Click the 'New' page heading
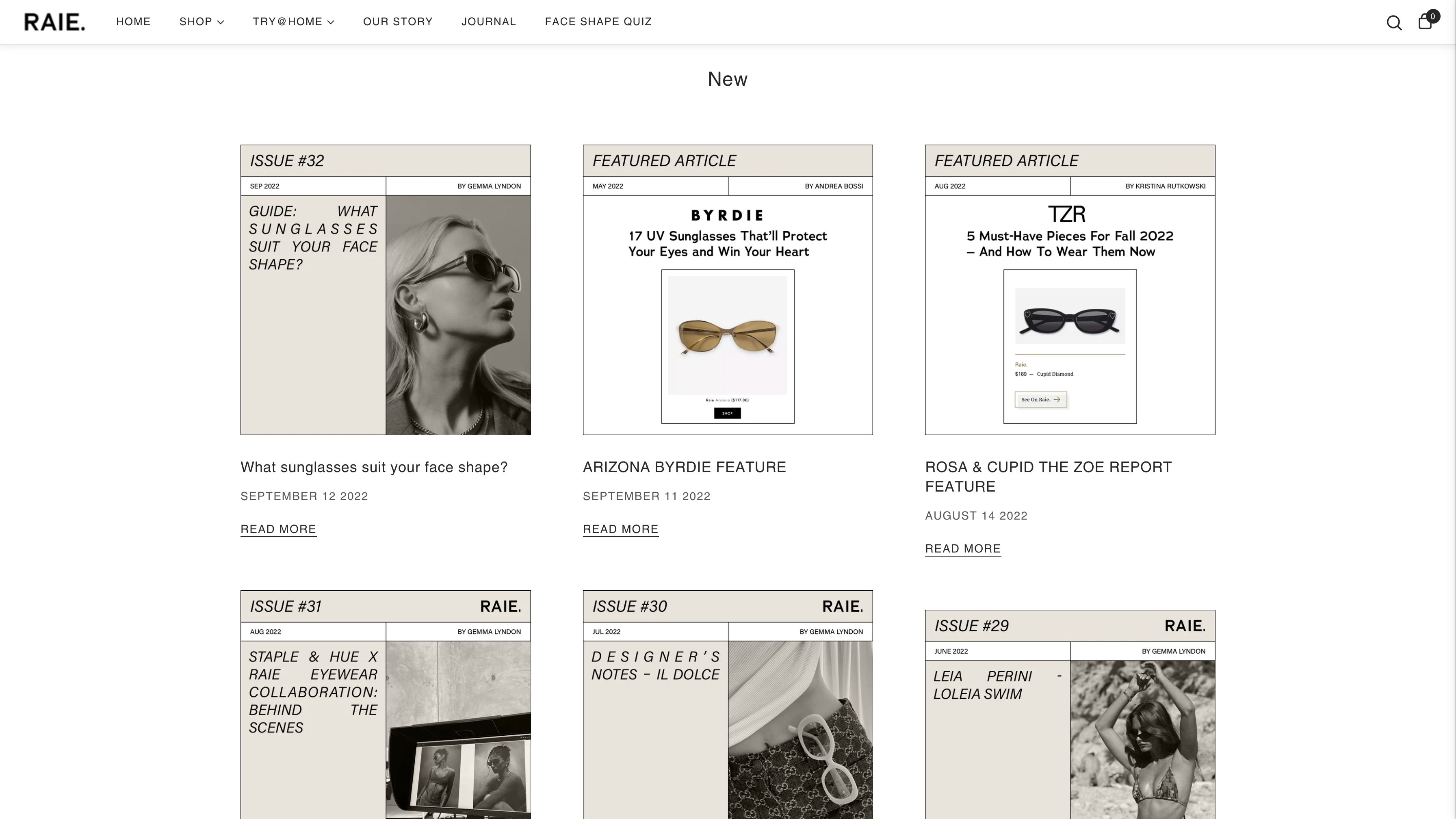This screenshot has width=1456, height=819. pos(728,79)
